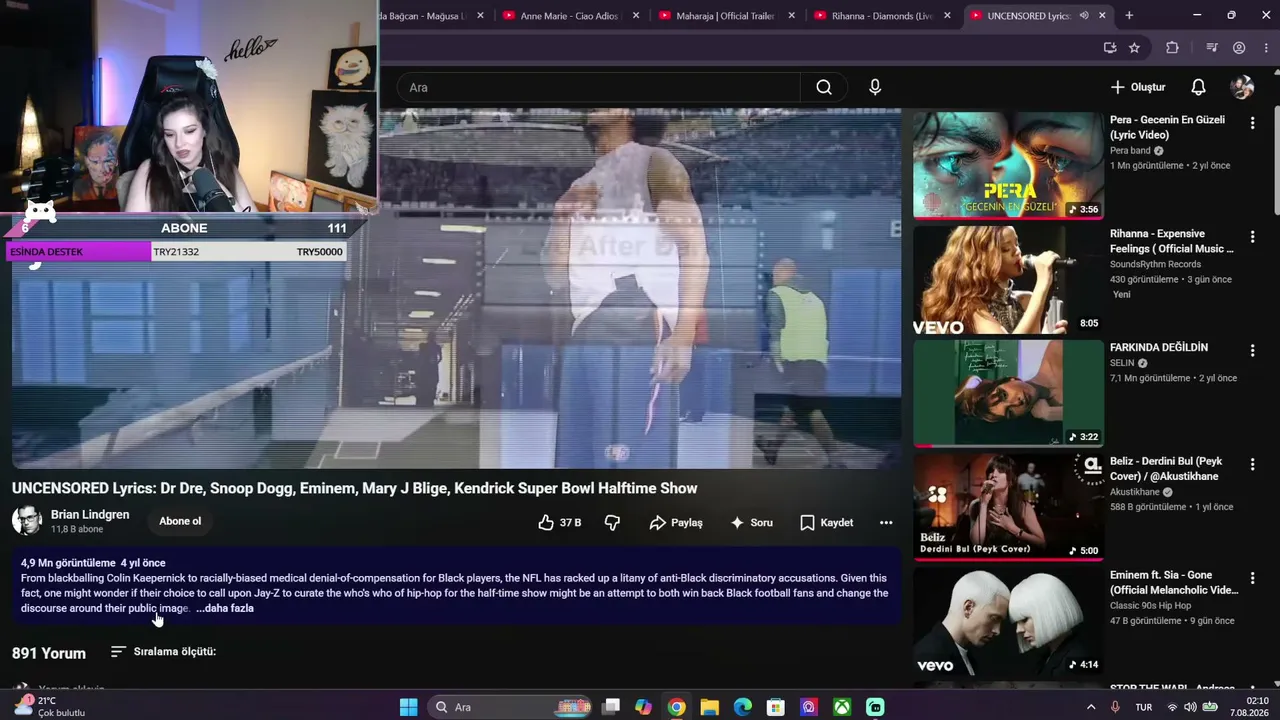This screenshot has width=1280, height=720.
Task: Open the Chrome profile icon
Action: click(1239, 47)
